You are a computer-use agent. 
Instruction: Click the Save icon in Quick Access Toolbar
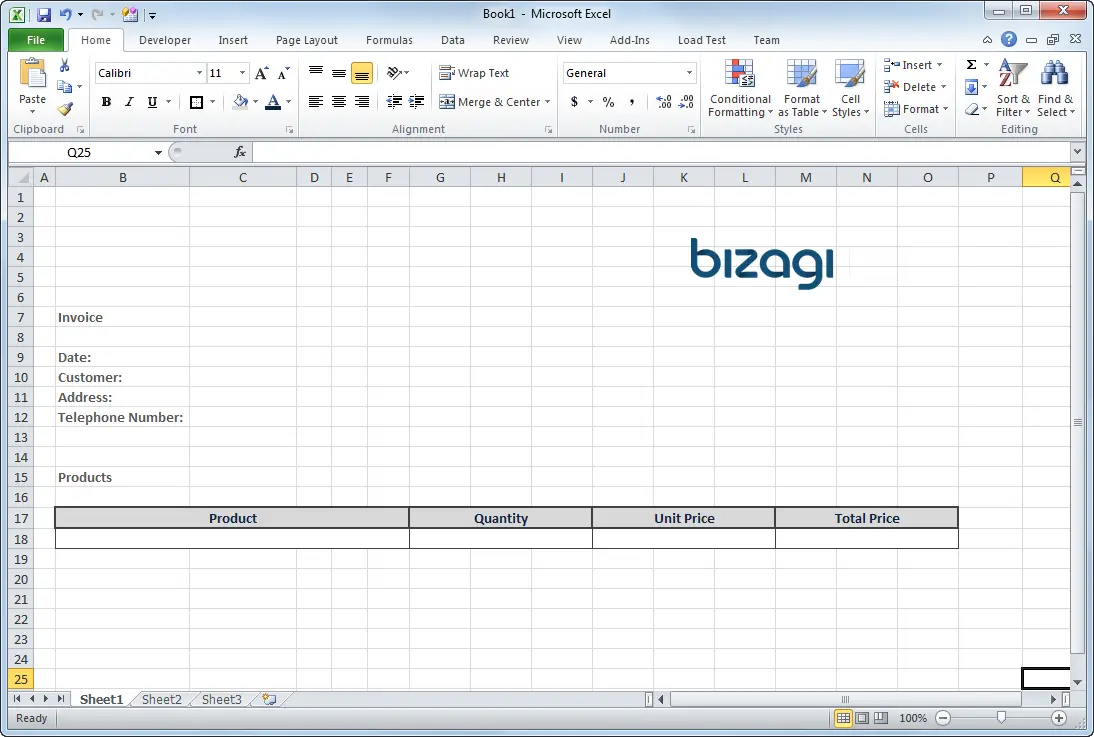click(x=44, y=14)
